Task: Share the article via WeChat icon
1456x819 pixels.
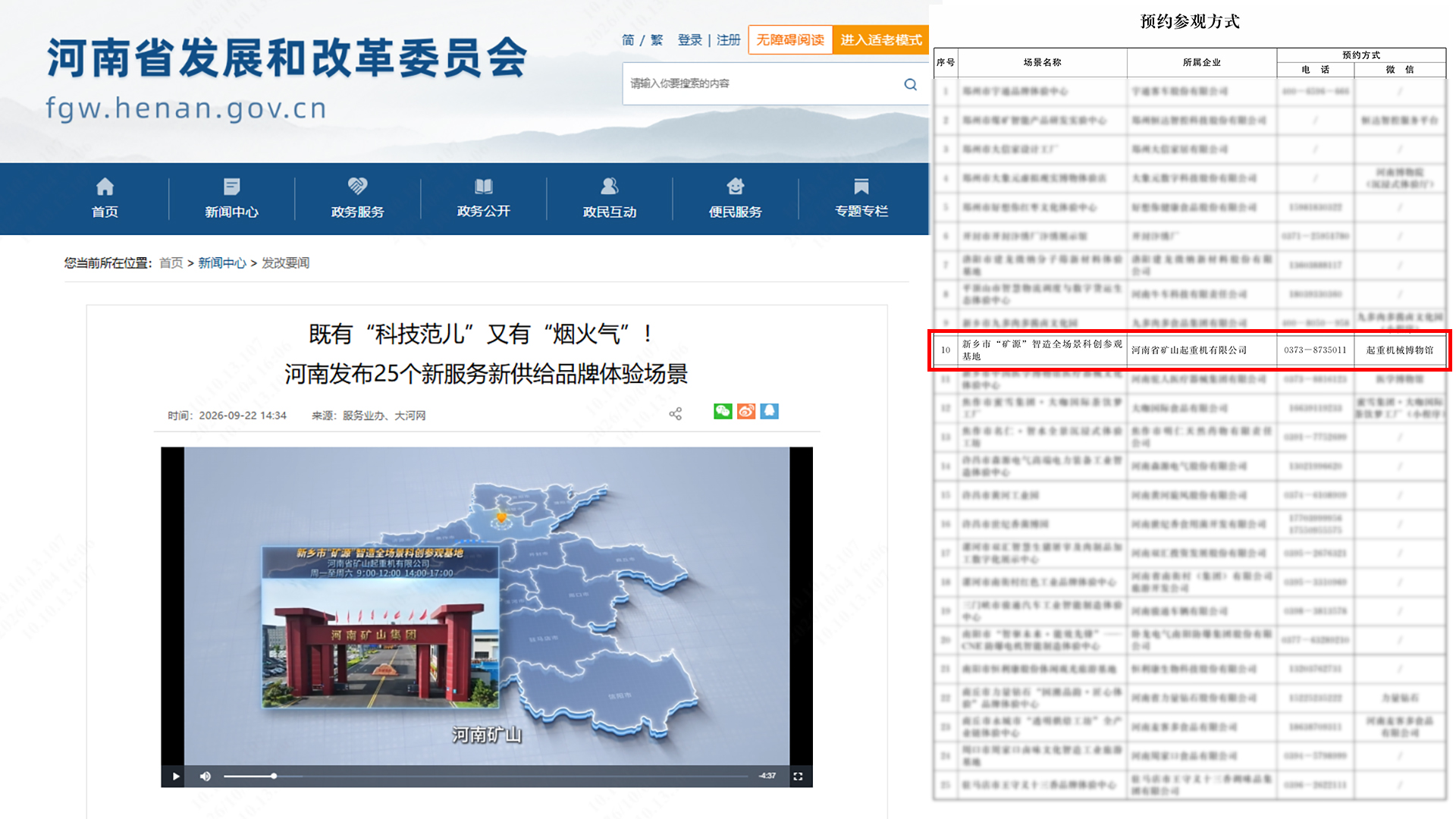Action: coord(723,411)
